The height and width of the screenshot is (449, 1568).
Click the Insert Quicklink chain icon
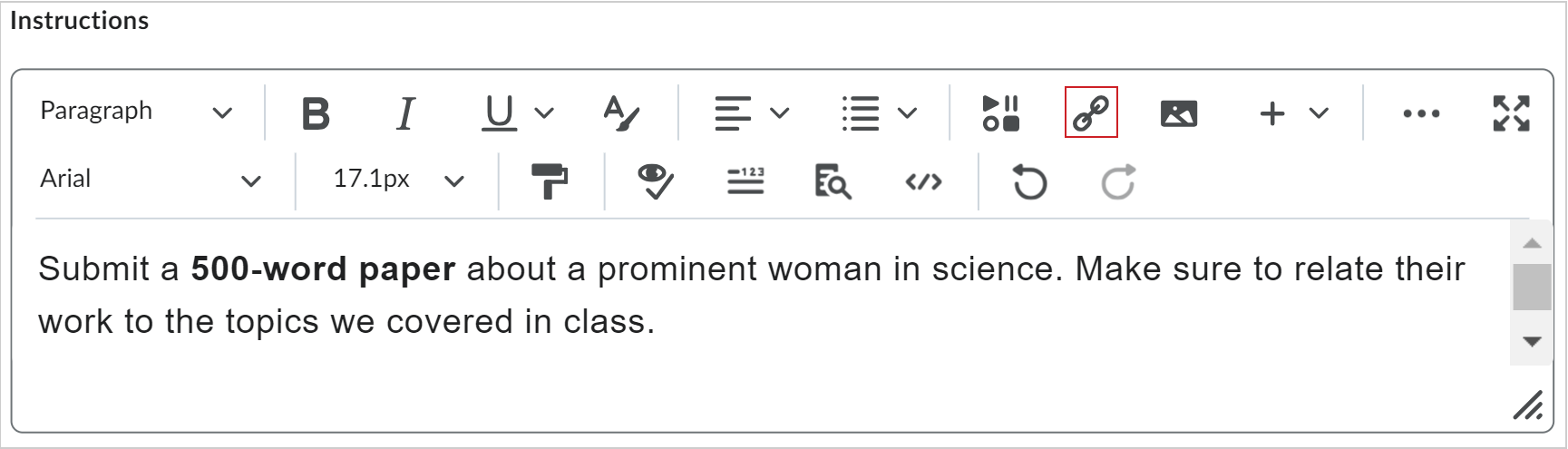tap(1091, 112)
